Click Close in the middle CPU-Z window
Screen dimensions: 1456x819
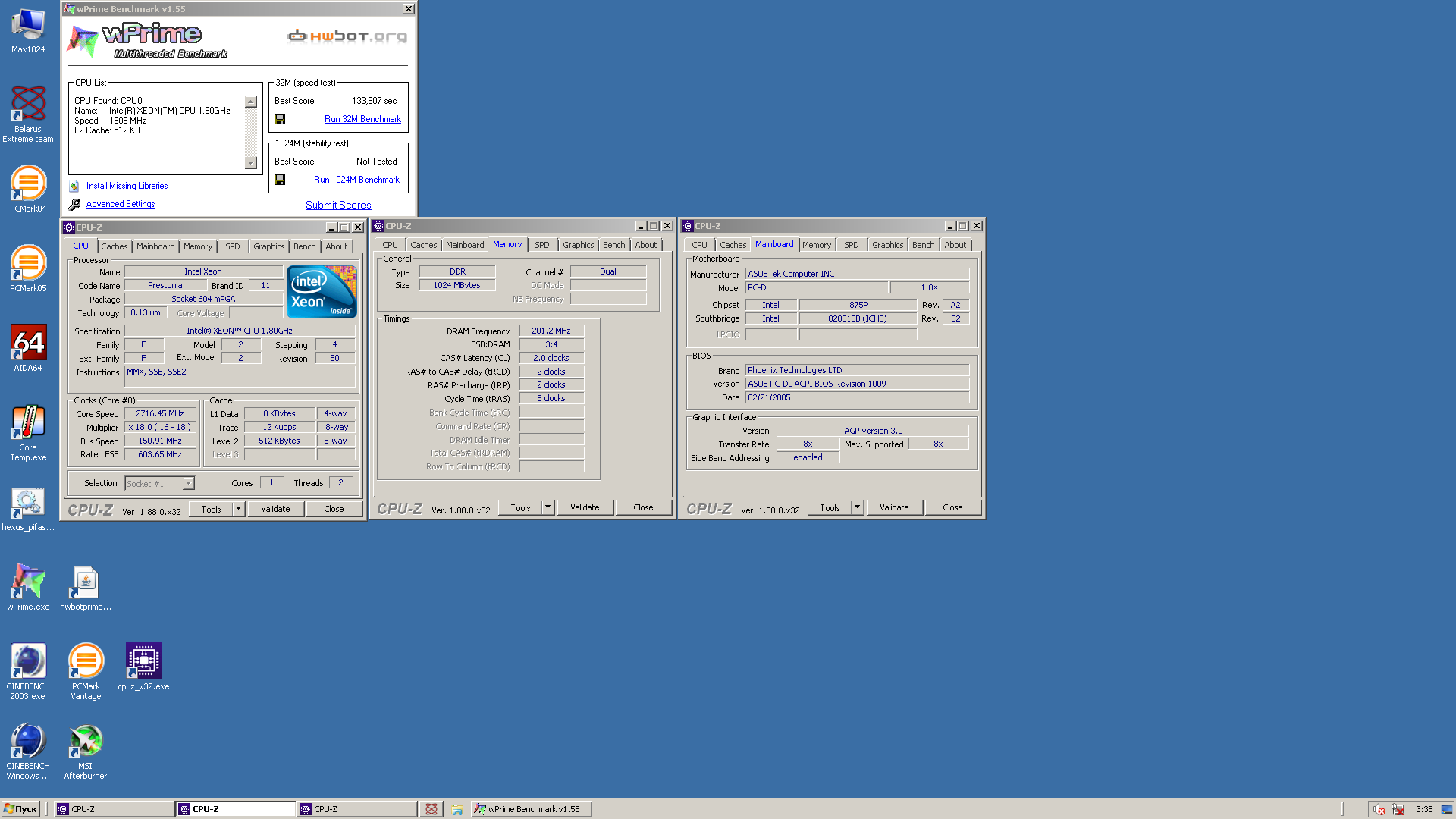643,507
